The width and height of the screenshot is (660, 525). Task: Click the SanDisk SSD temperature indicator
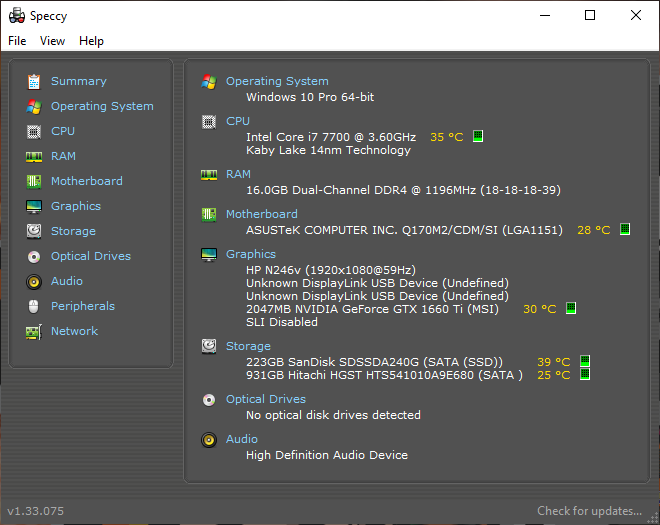585,361
